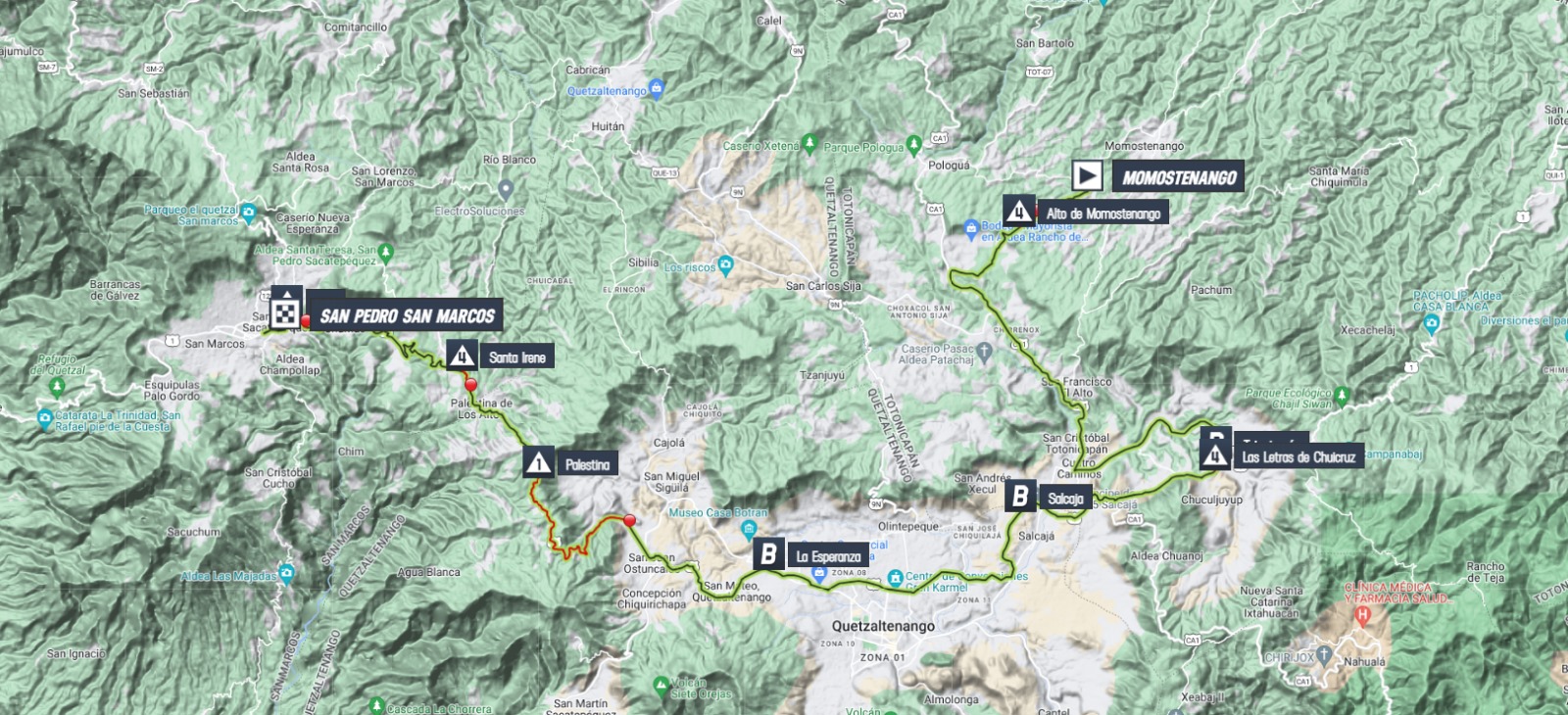
Task: Click the Caserio Xetena tree pin
Action: [809, 144]
